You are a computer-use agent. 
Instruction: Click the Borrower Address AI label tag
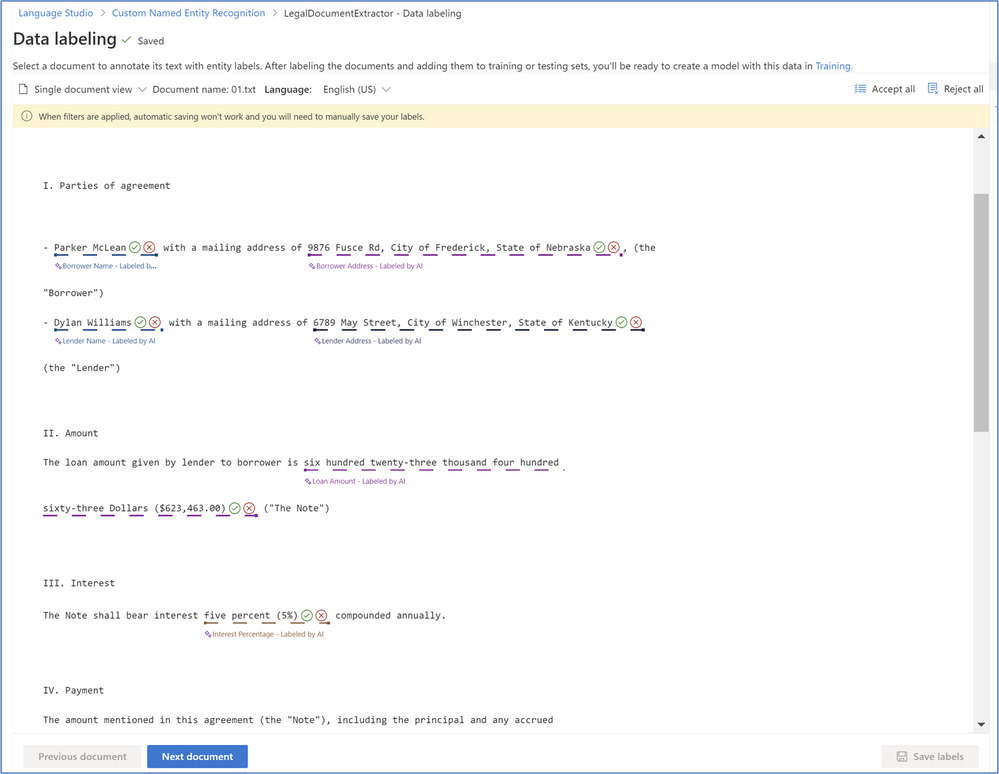click(x=366, y=266)
